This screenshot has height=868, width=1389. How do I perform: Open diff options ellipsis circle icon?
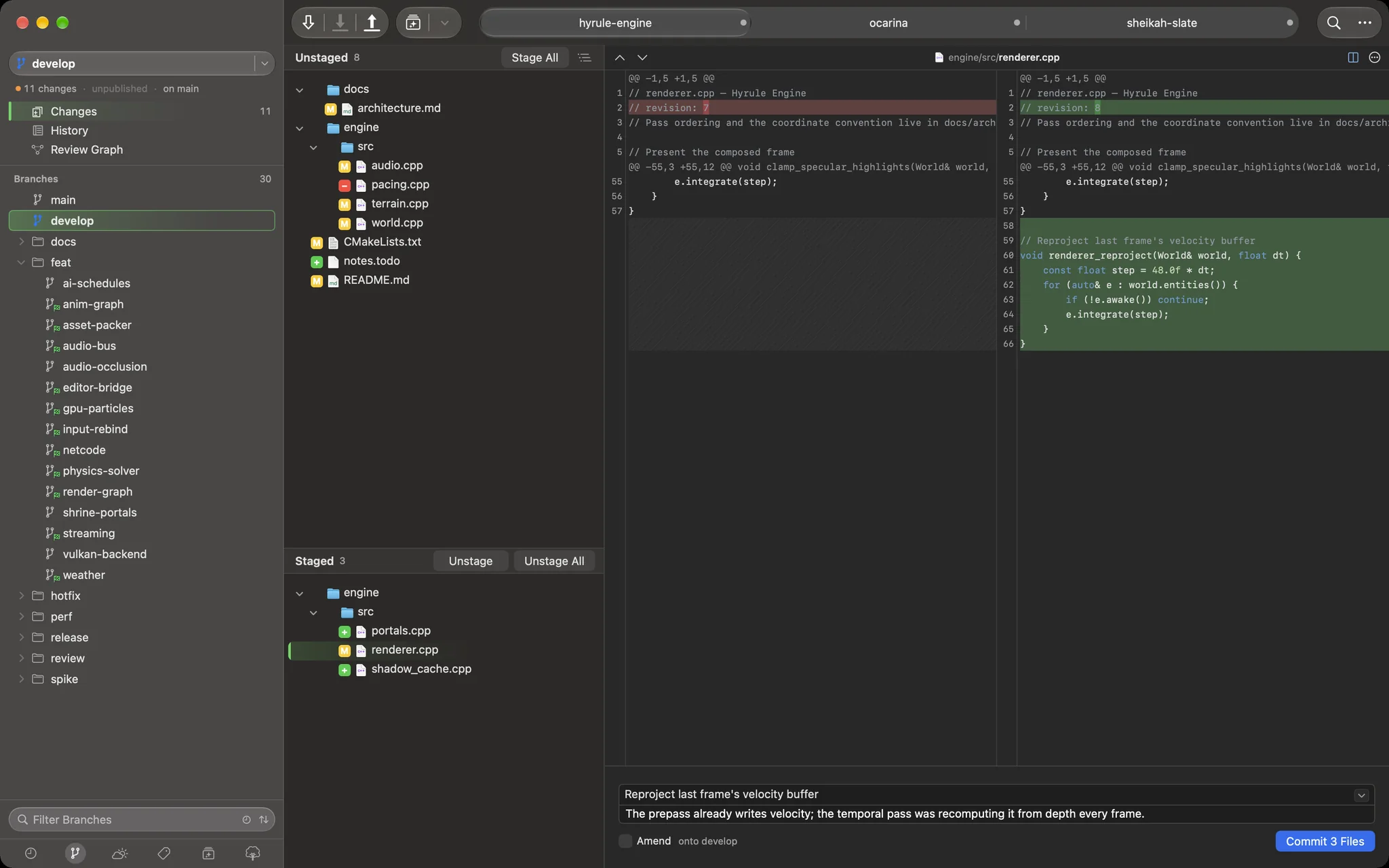(x=1374, y=58)
